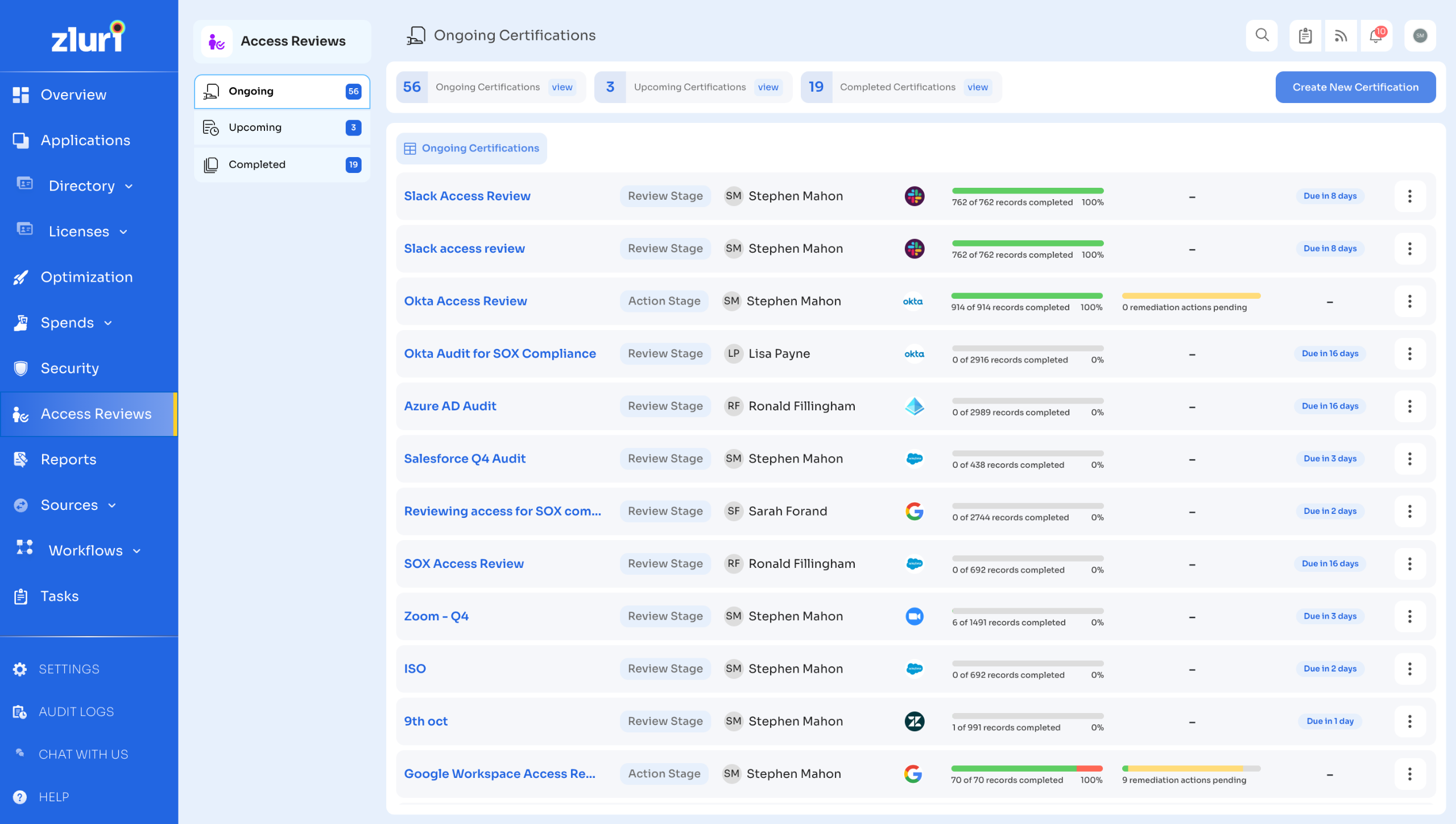The image size is (1456, 824).
Task: Click the RSS feed icon in header
Action: [x=1341, y=36]
